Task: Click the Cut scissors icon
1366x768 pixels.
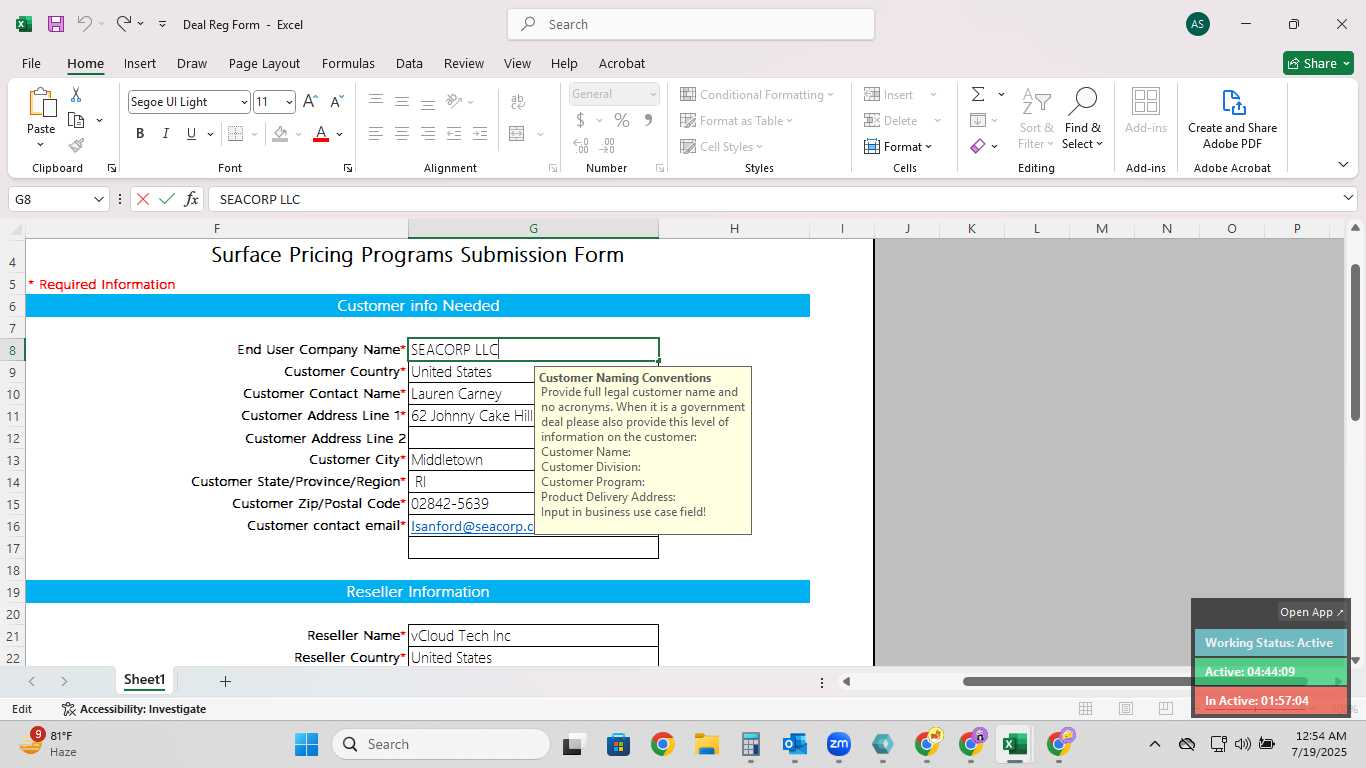Action: 75,94
